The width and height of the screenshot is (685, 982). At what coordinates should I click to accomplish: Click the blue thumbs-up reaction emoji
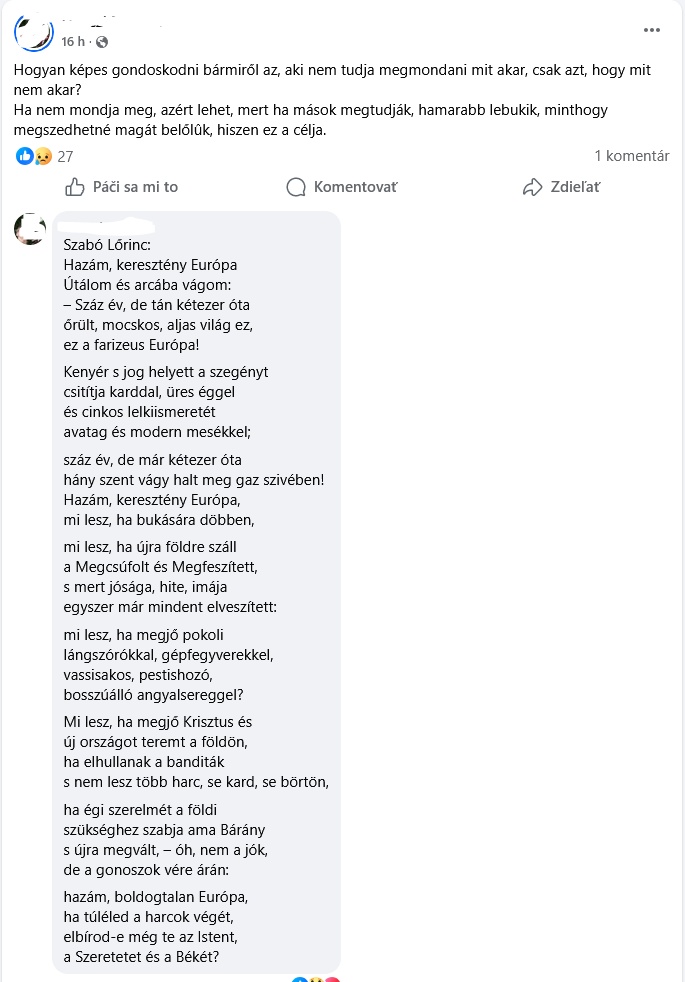coord(25,156)
